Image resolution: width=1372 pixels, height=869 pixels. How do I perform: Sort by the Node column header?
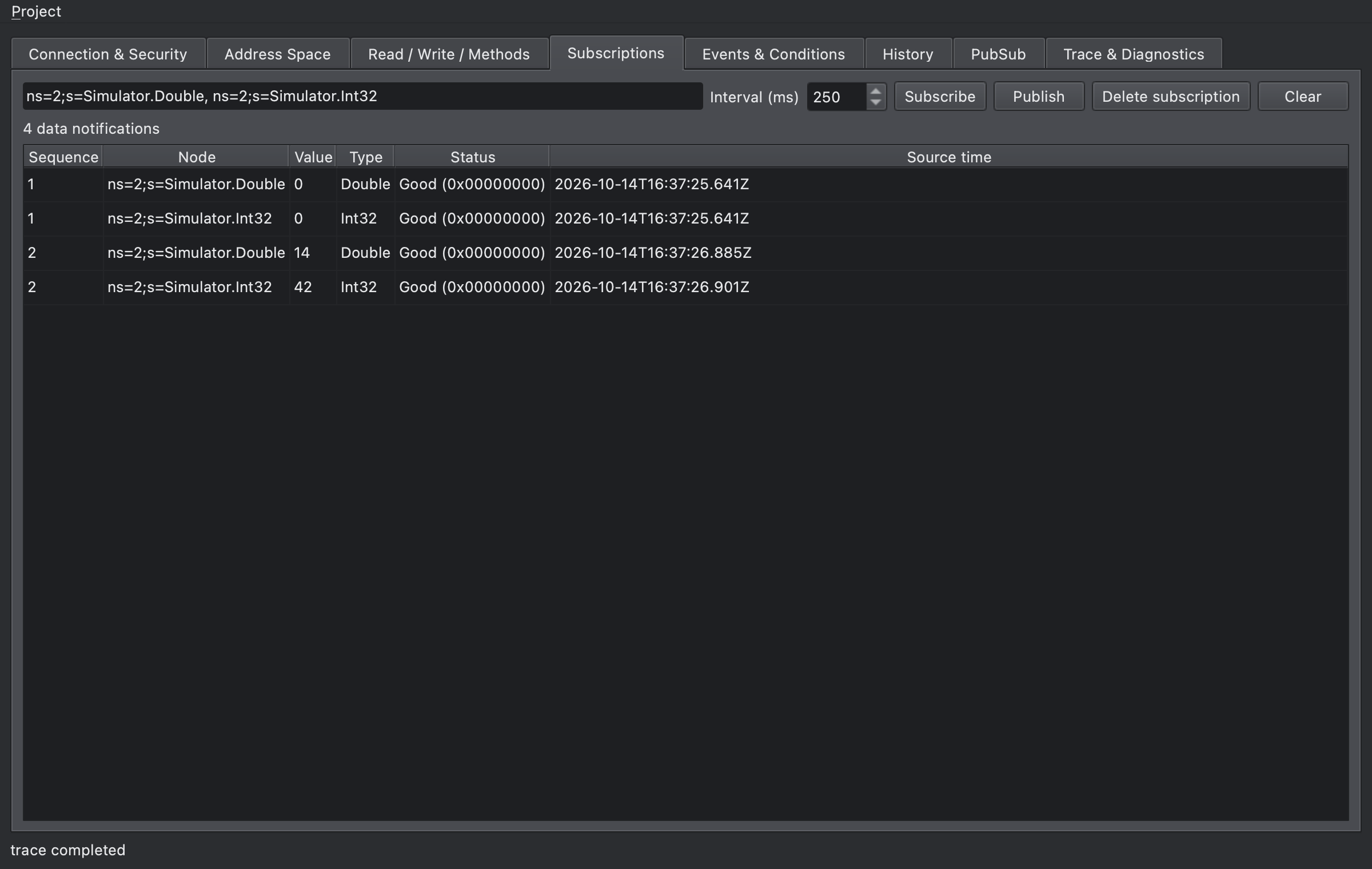[x=196, y=157]
